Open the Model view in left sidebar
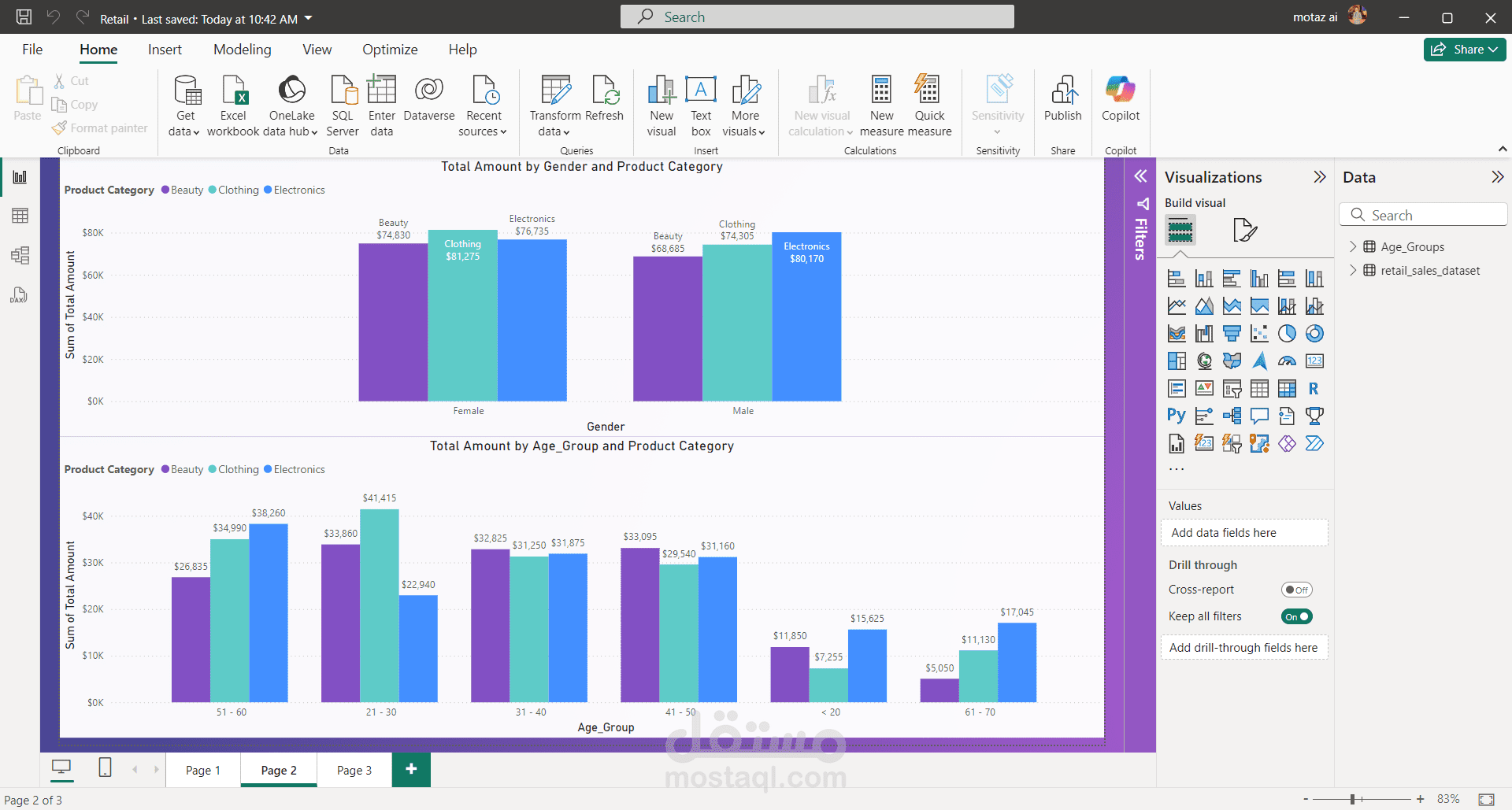This screenshot has height=810, width=1512. click(x=20, y=255)
